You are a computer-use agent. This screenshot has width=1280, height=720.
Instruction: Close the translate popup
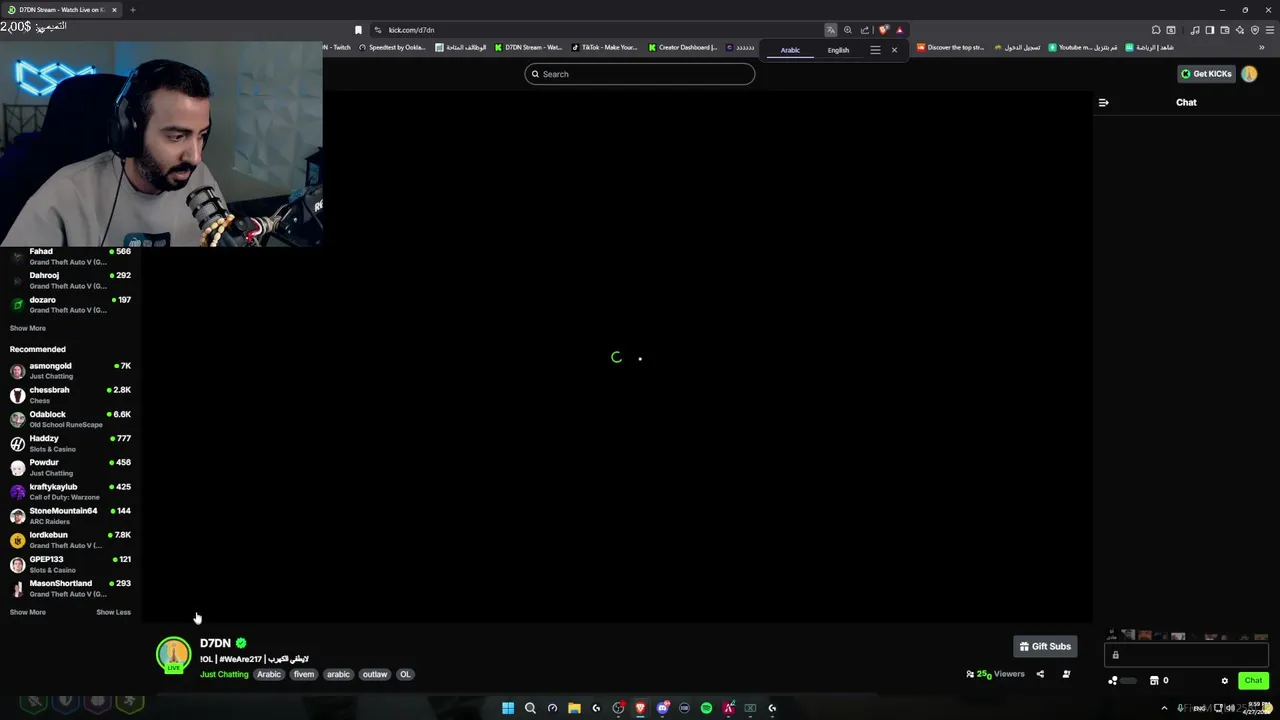pos(894,50)
